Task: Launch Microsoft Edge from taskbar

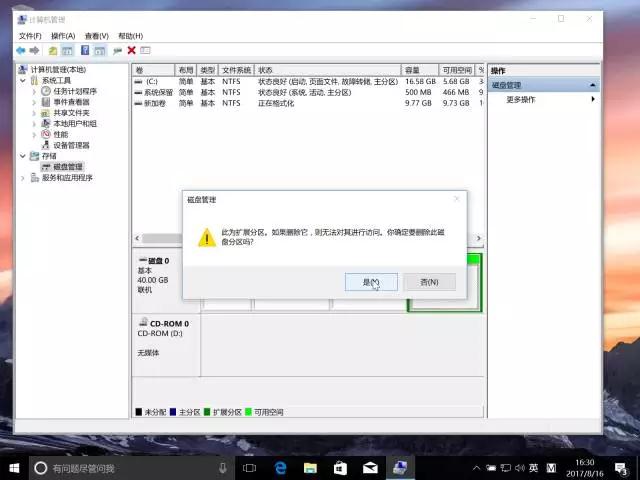Action: tap(280, 468)
